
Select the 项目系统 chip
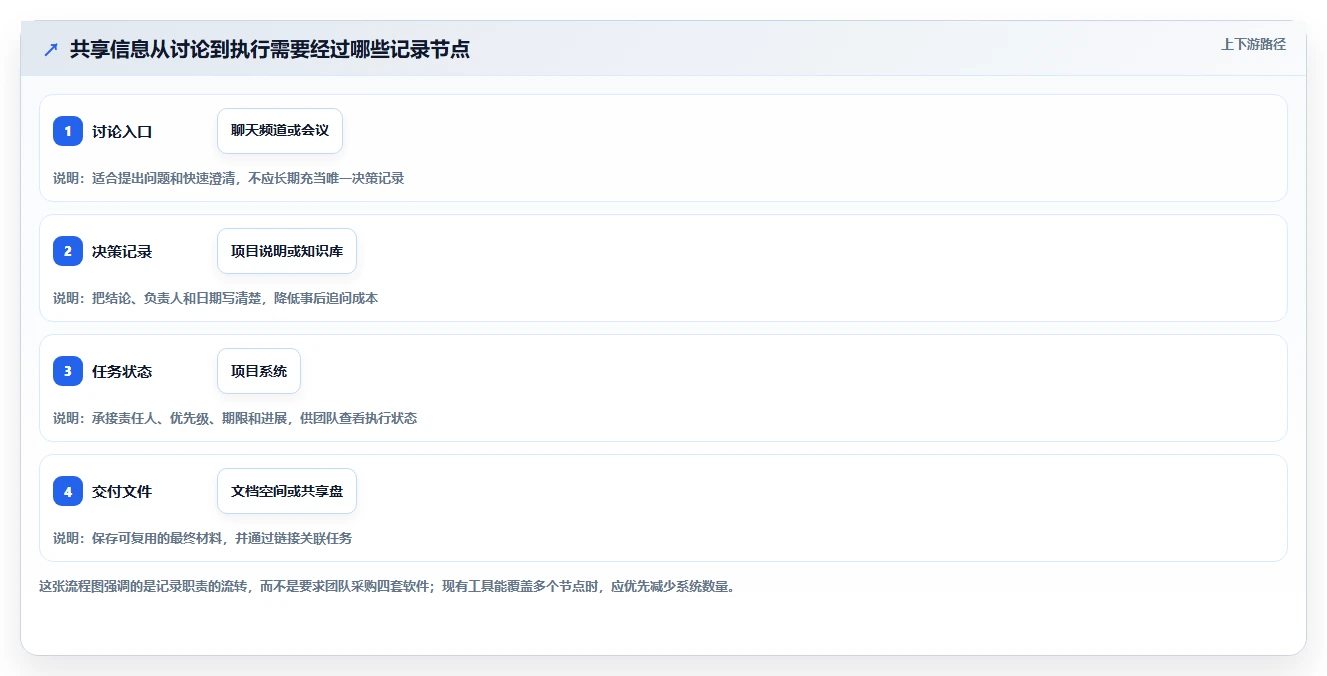click(x=259, y=371)
